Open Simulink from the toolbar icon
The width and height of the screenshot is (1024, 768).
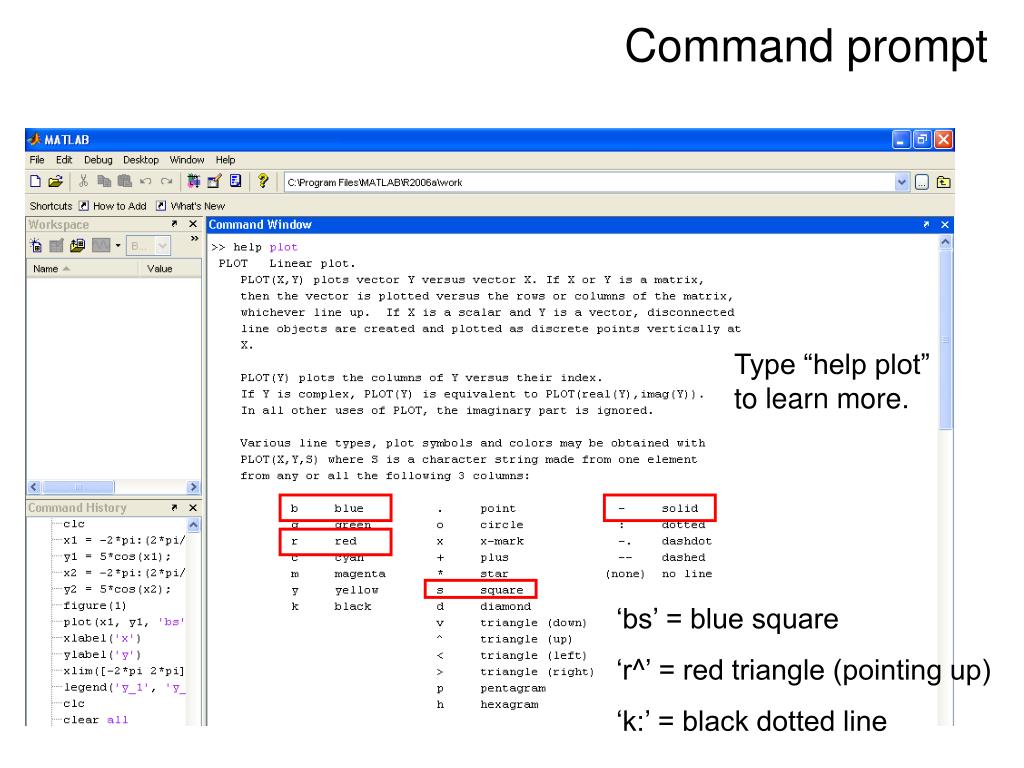(x=193, y=182)
